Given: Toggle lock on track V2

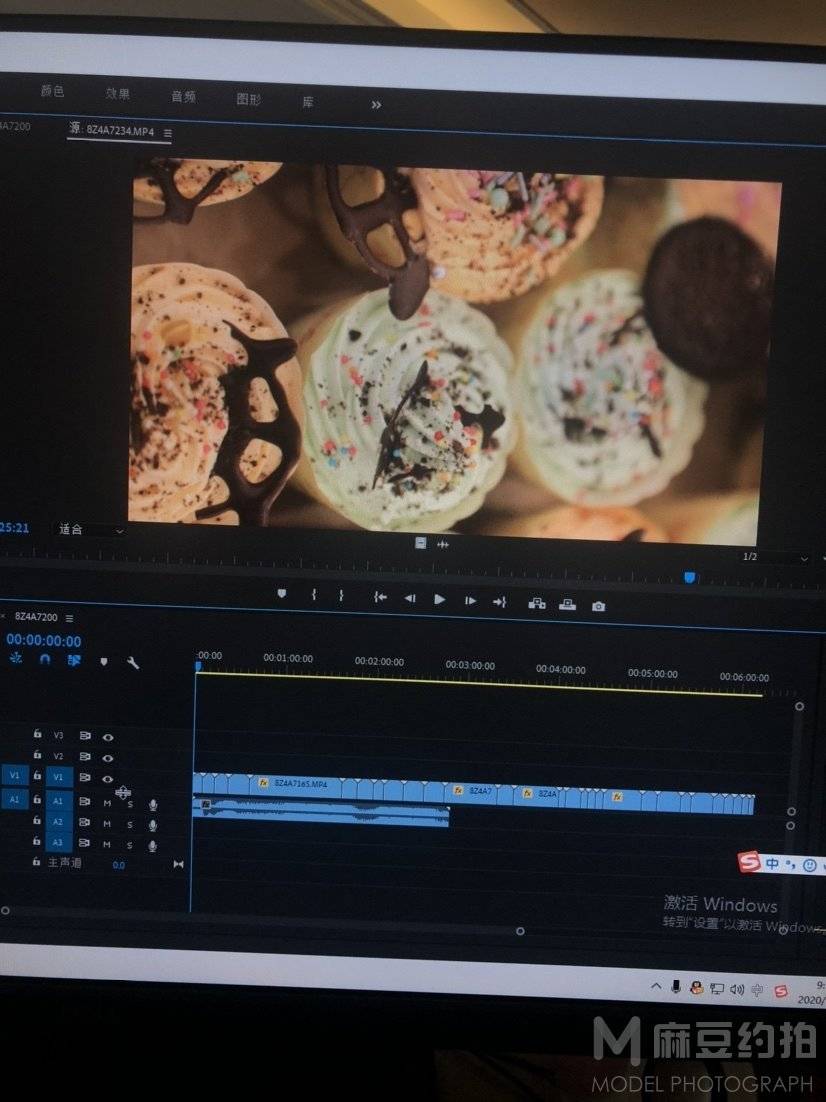Looking at the screenshot, I should tap(37, 755).
